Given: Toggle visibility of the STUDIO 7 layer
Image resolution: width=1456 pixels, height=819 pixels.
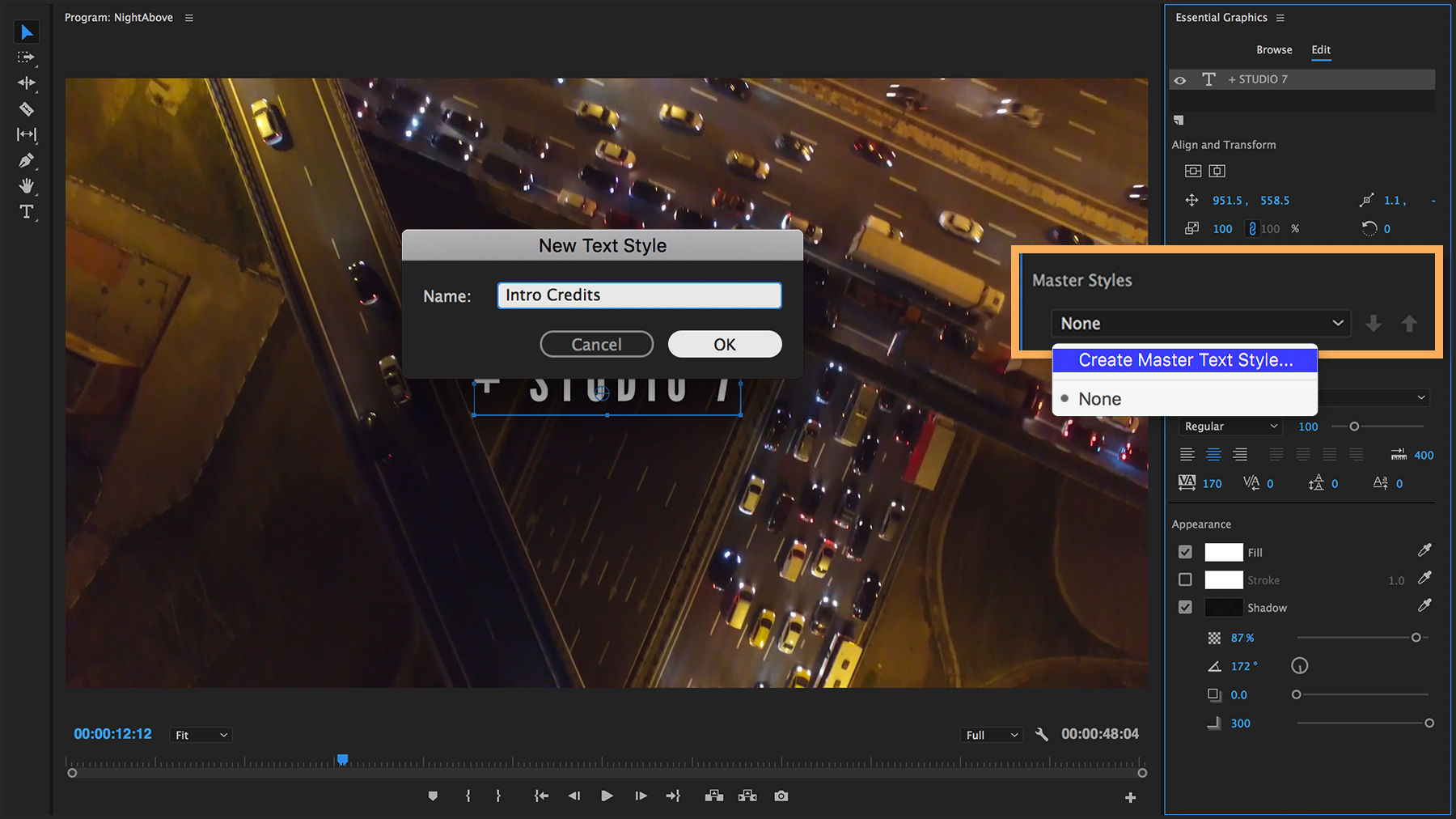Looking at the screenshot, I should coord(1180,79).
